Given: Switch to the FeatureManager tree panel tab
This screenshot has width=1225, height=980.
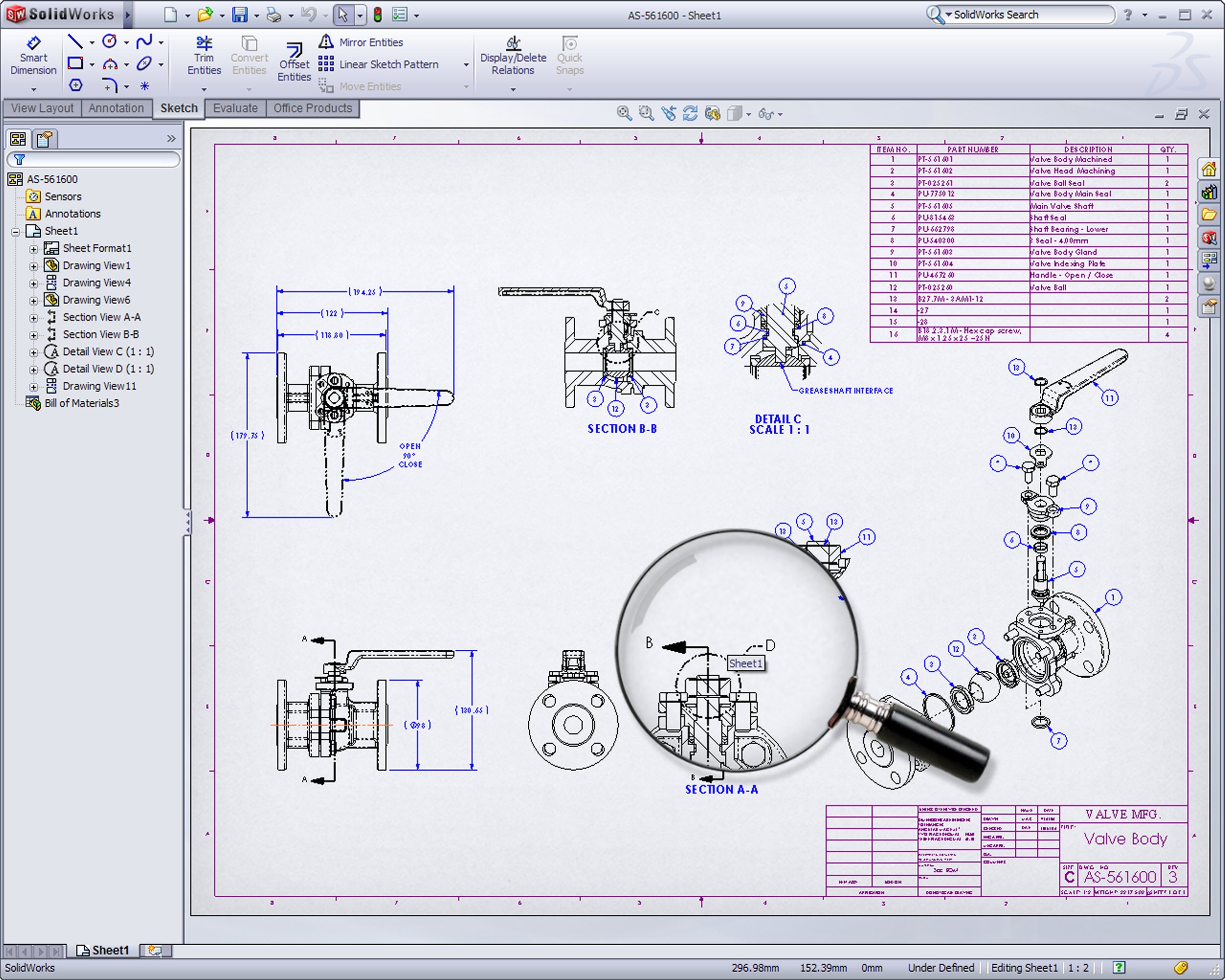Looking at the screenshot, I should [x=18, y=139].
